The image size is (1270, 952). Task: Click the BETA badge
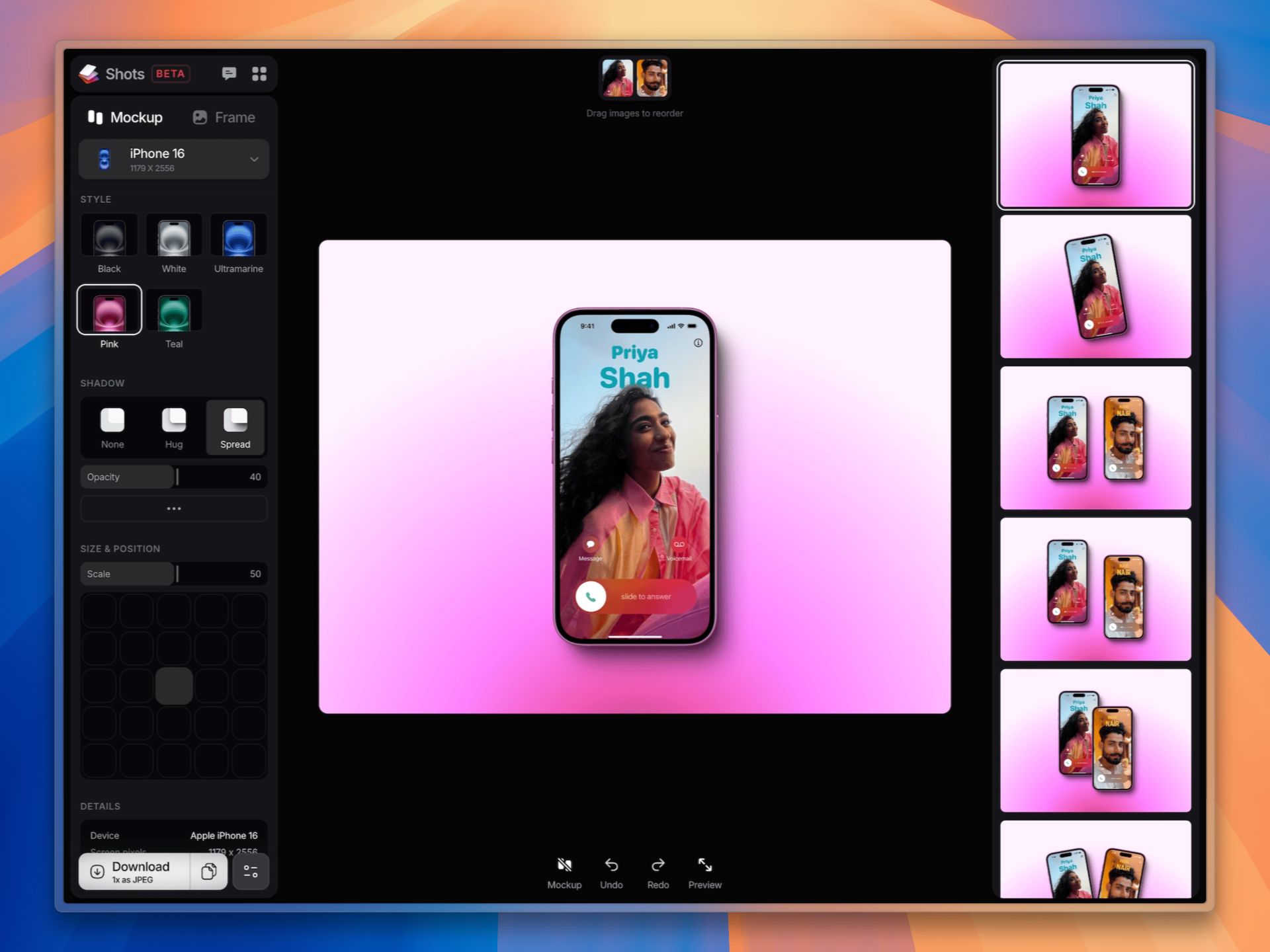[171, 73]
